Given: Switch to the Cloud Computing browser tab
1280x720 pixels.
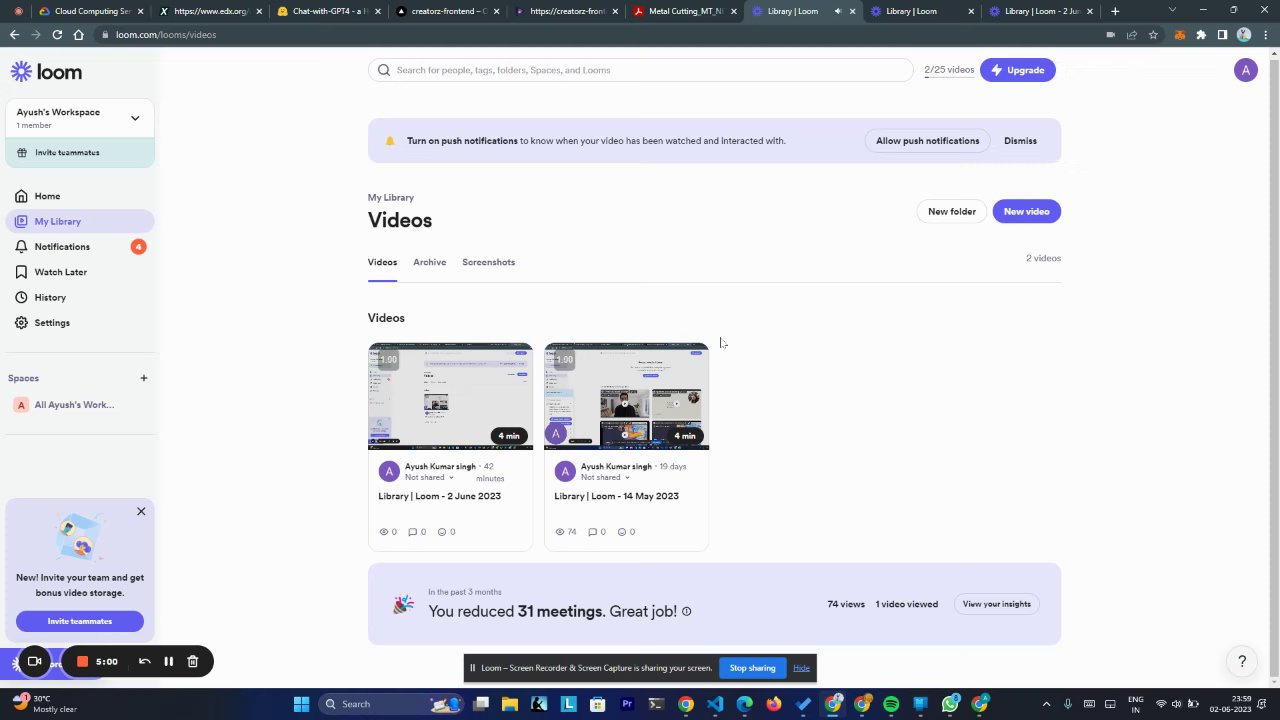Looking at the screenshot, I should click(90, 11).
